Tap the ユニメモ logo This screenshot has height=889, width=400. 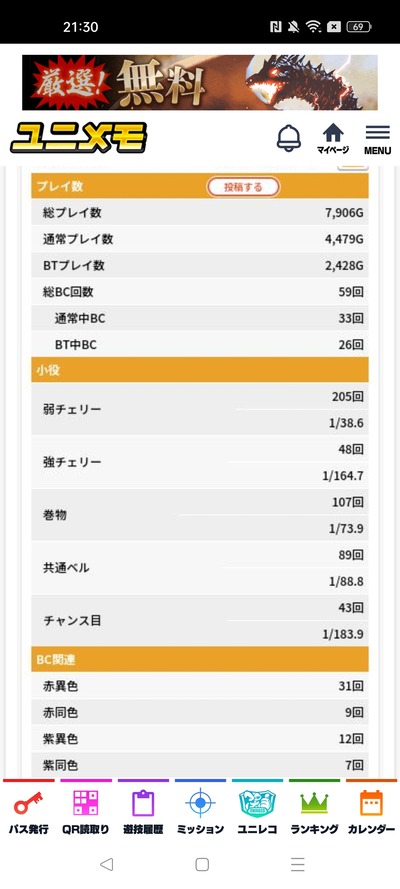click(x=79, y=138)
